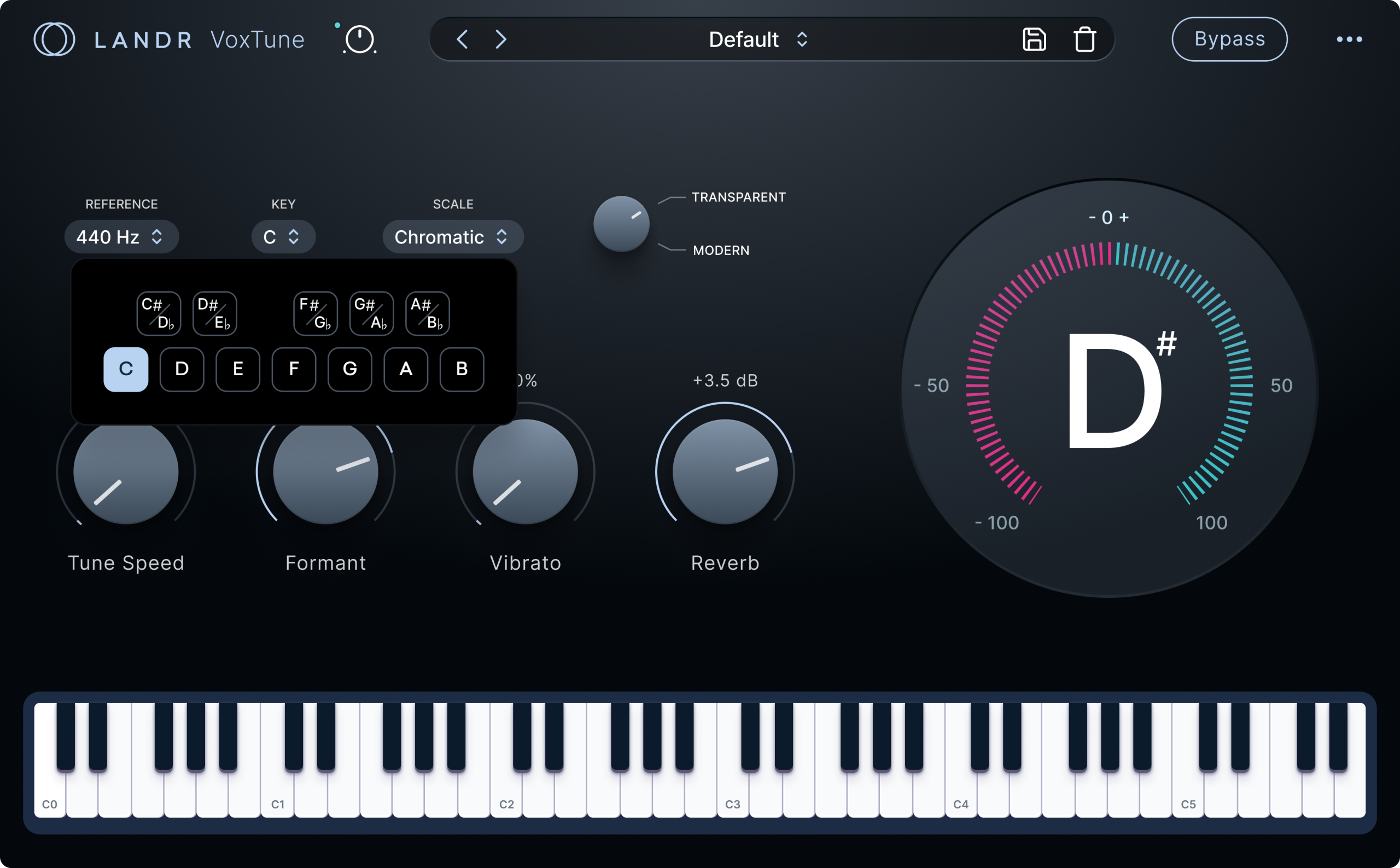
Task: Choose G as the key
Action: 349,369
